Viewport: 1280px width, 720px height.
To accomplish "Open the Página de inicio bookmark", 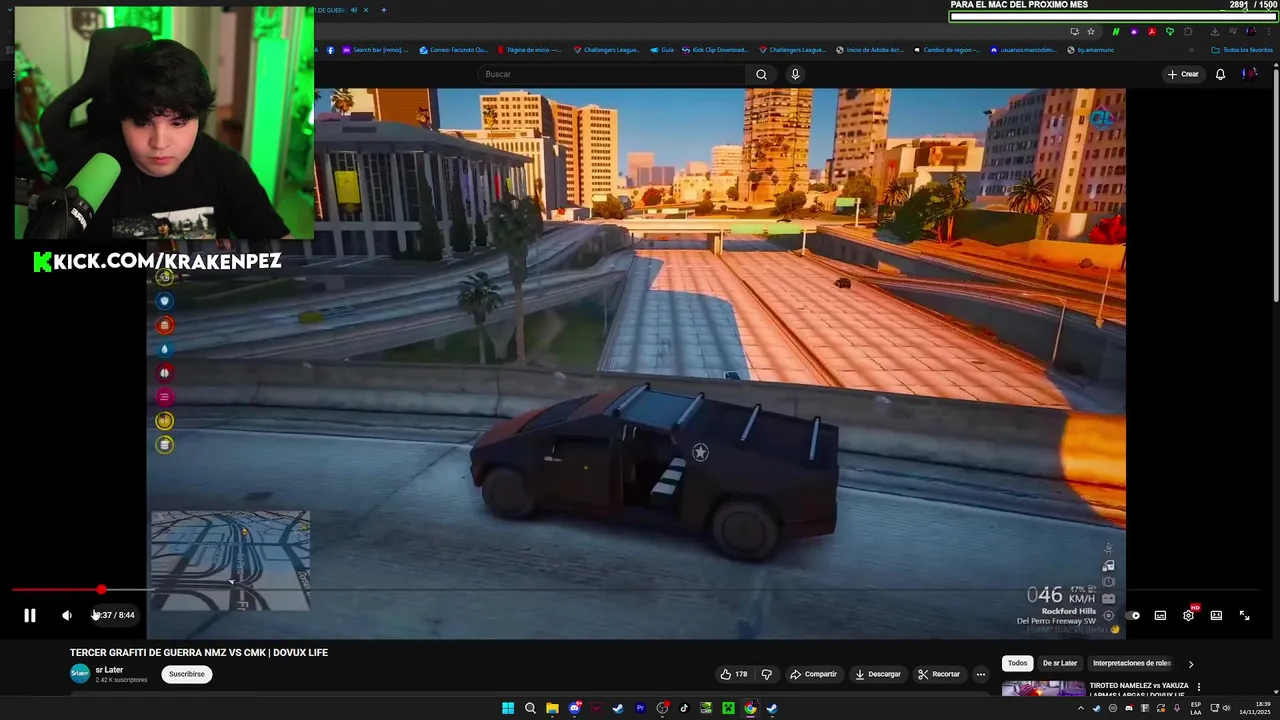I will pos(530,50).
